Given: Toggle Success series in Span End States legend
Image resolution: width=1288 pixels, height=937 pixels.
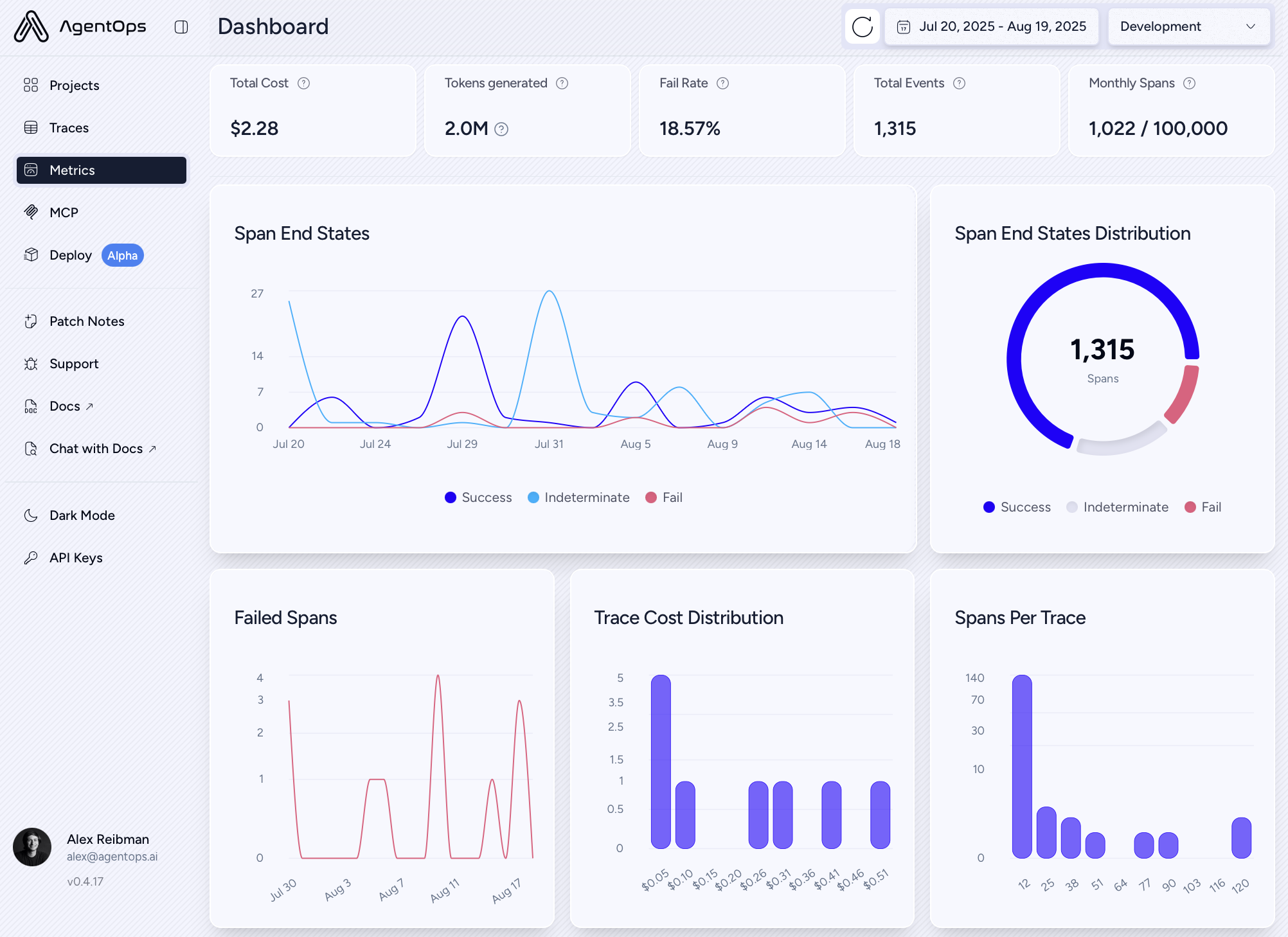Looking at the screenshot, I should click(478, 497).
